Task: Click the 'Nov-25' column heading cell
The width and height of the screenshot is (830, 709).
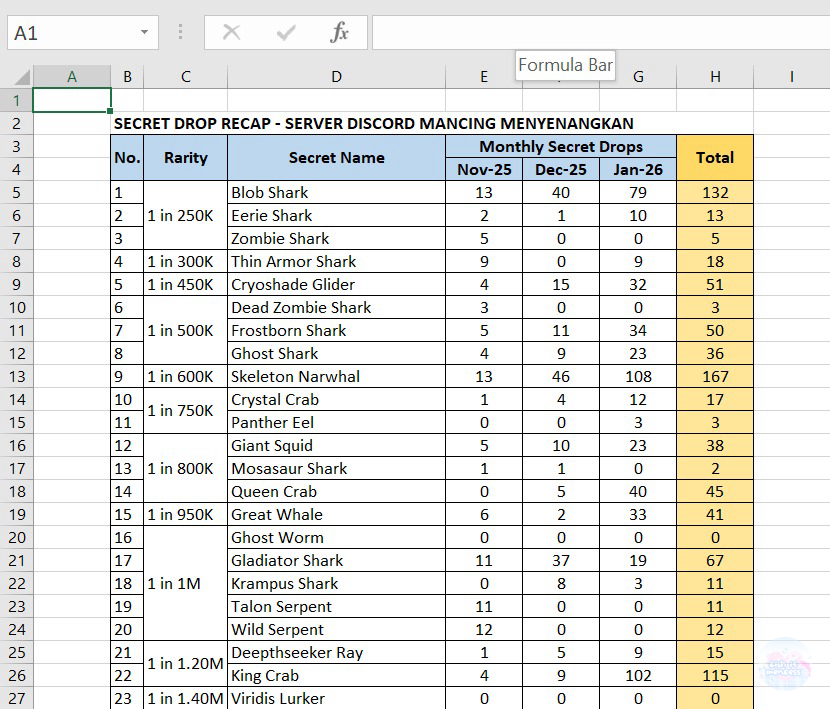Action: click(x=484, y=169)
